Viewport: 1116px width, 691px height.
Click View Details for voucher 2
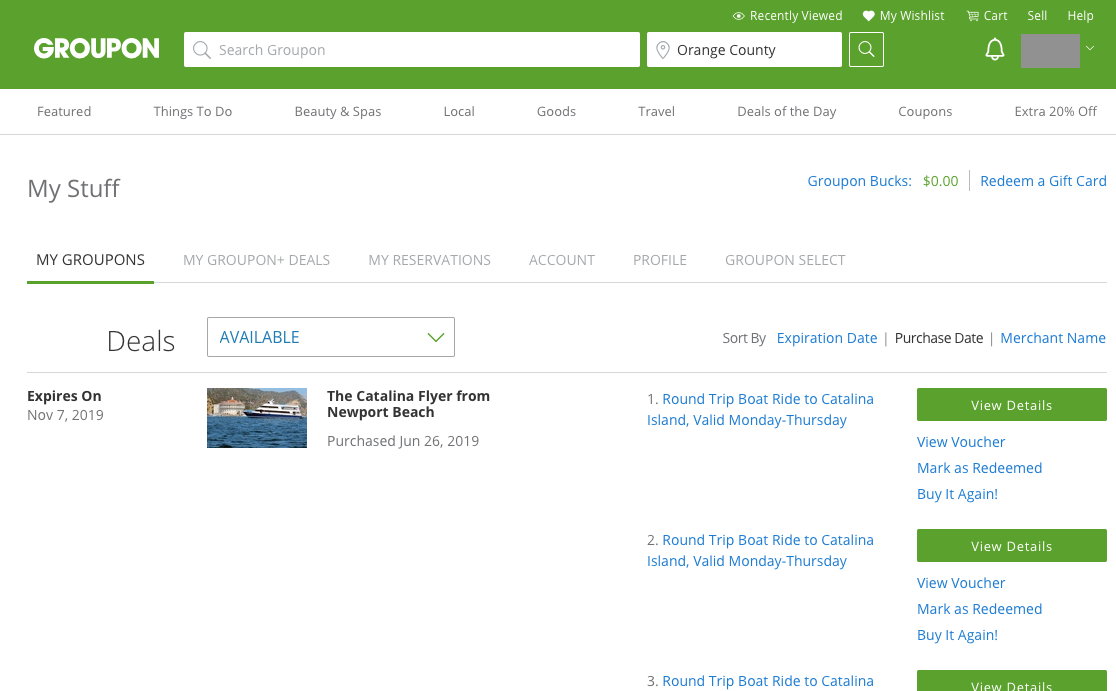(x=1011, y=545)
